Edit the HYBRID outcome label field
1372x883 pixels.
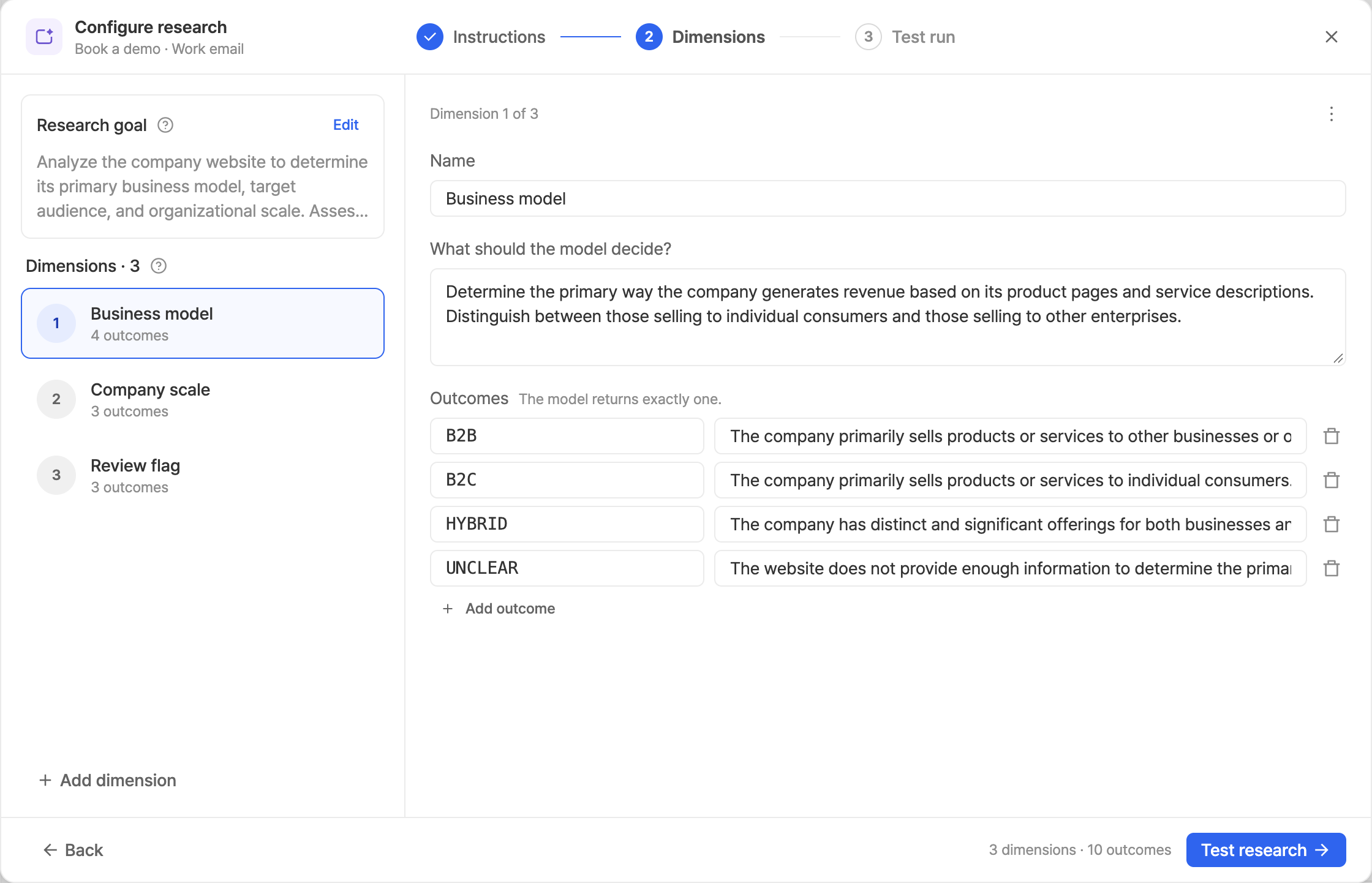coord(567,524)
